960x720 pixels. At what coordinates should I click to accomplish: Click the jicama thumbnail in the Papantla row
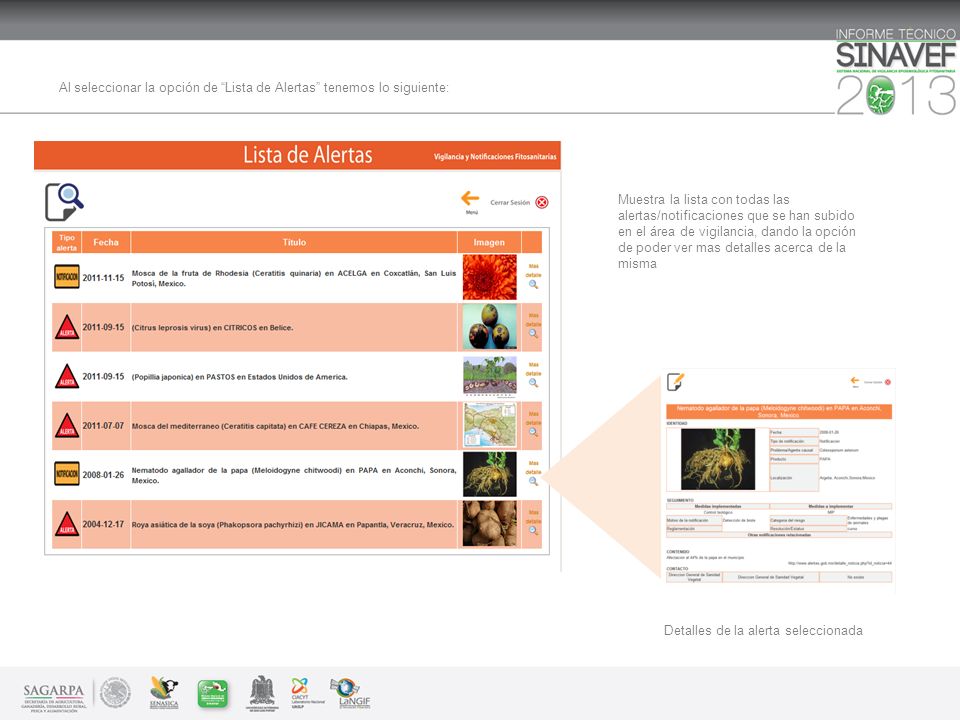click(x=490, y=523)
